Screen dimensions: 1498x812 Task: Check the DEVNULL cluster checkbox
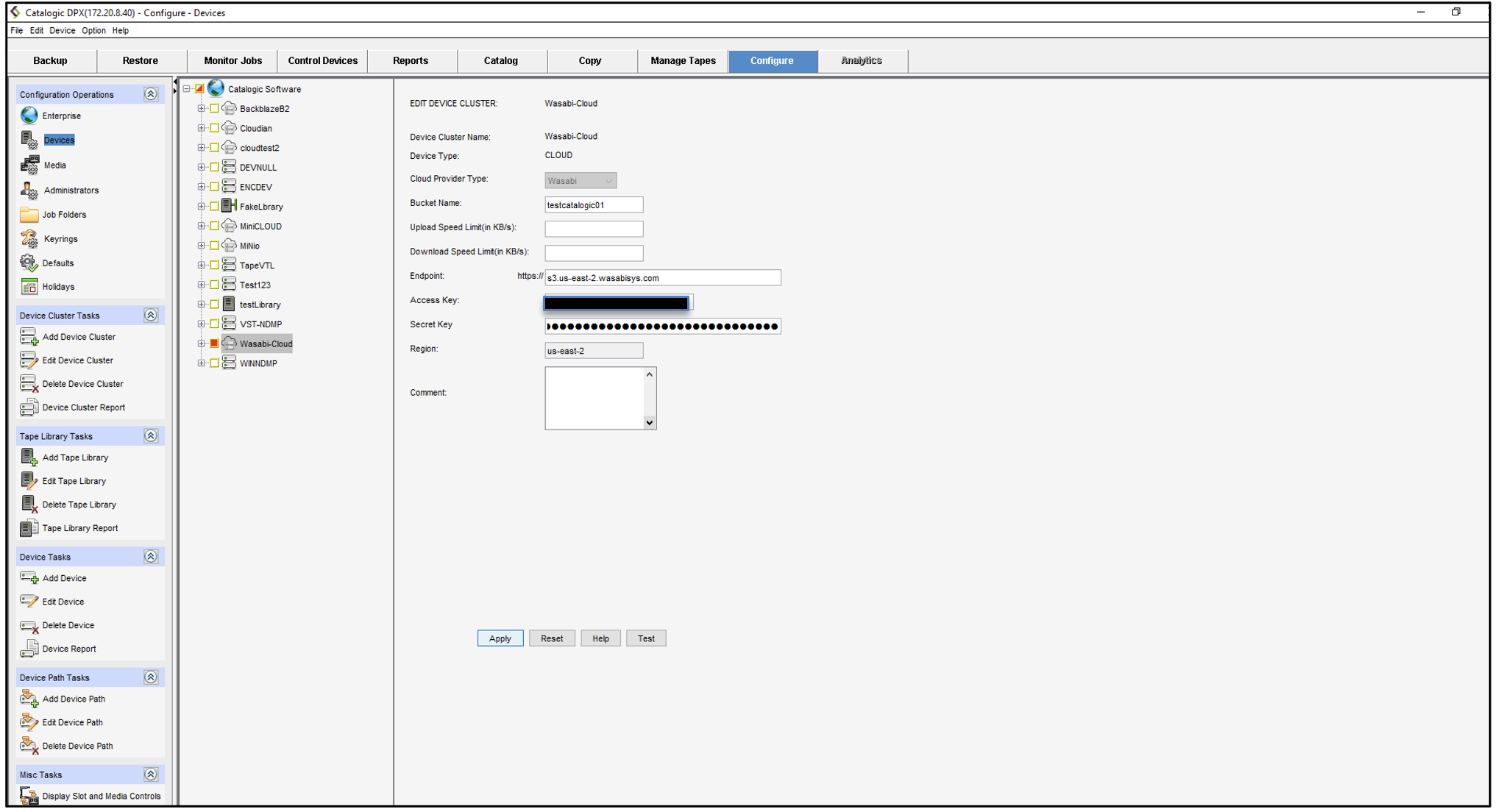point(214,167)
